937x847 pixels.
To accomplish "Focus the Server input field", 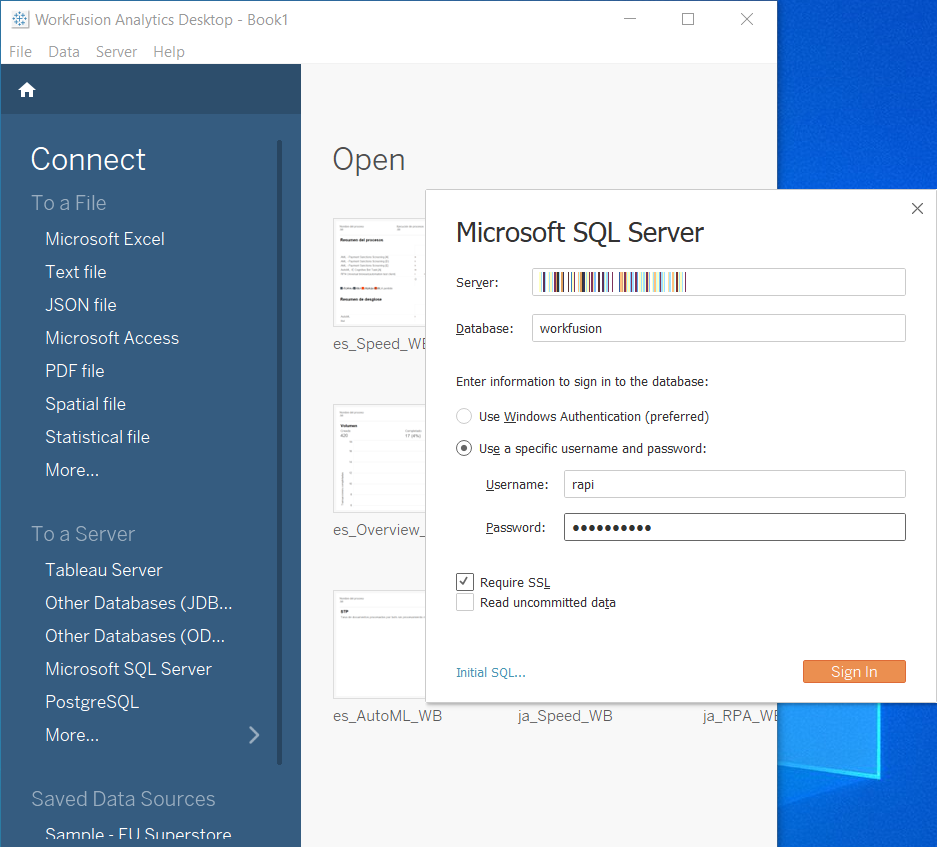I will click(718, 282).
